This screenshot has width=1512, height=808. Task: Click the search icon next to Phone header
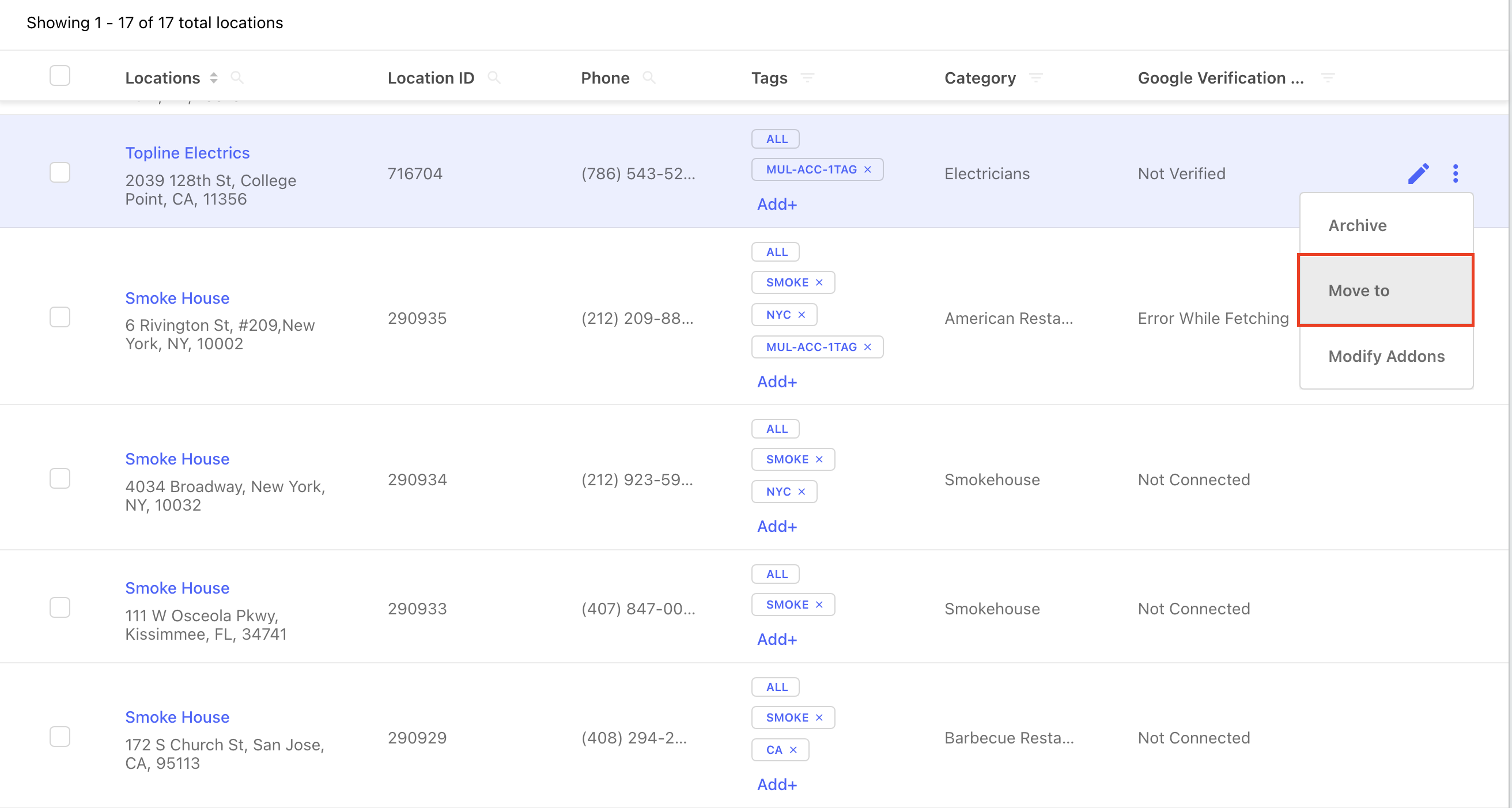[649, 77]
